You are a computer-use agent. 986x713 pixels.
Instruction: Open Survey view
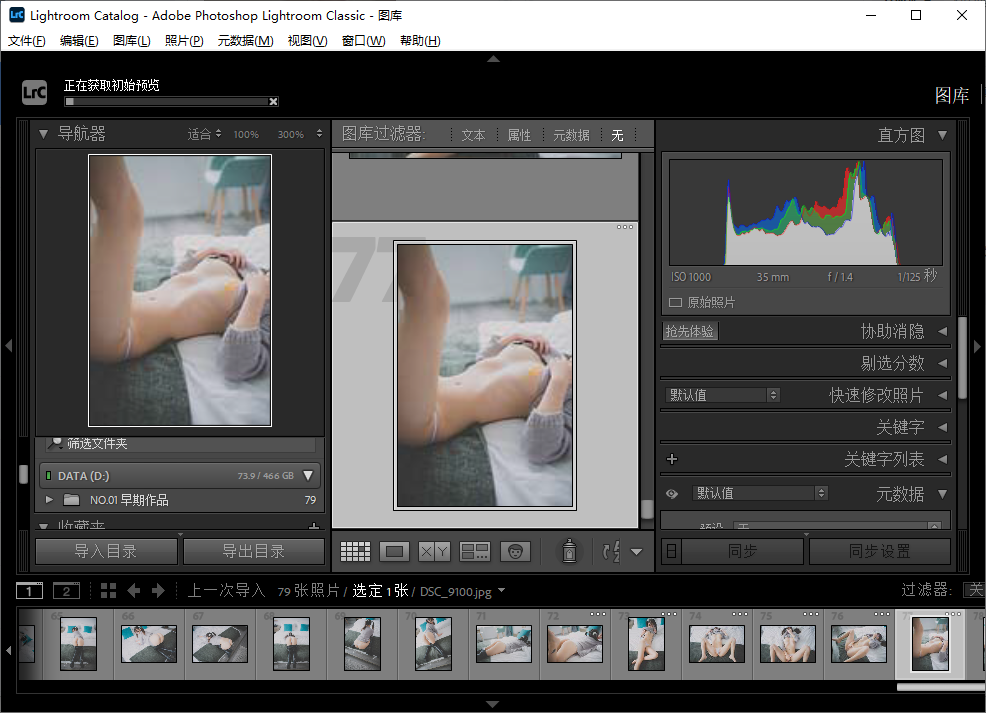click(474, 551)
